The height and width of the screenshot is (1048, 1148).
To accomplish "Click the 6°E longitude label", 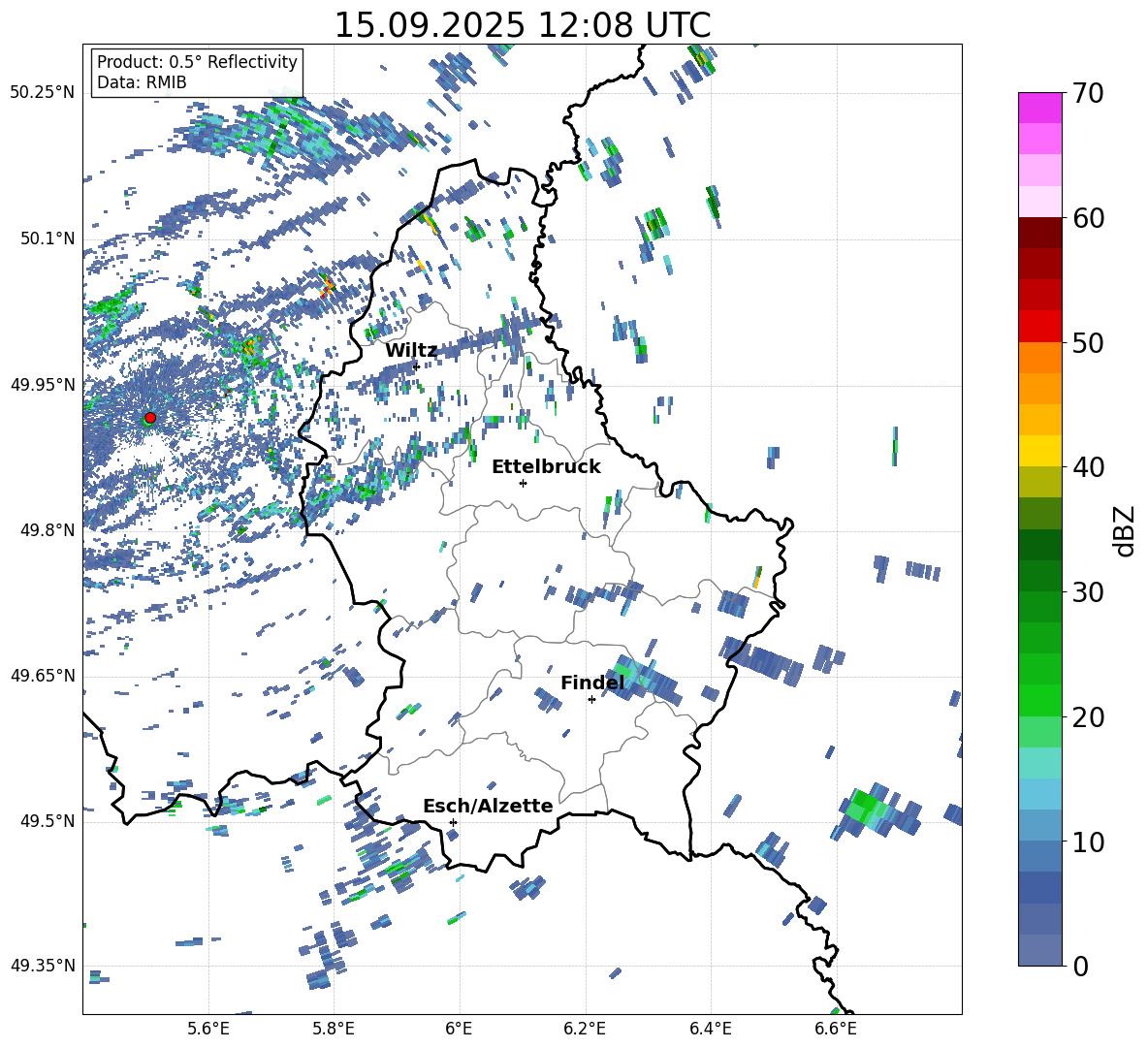I will [459, 1029].
